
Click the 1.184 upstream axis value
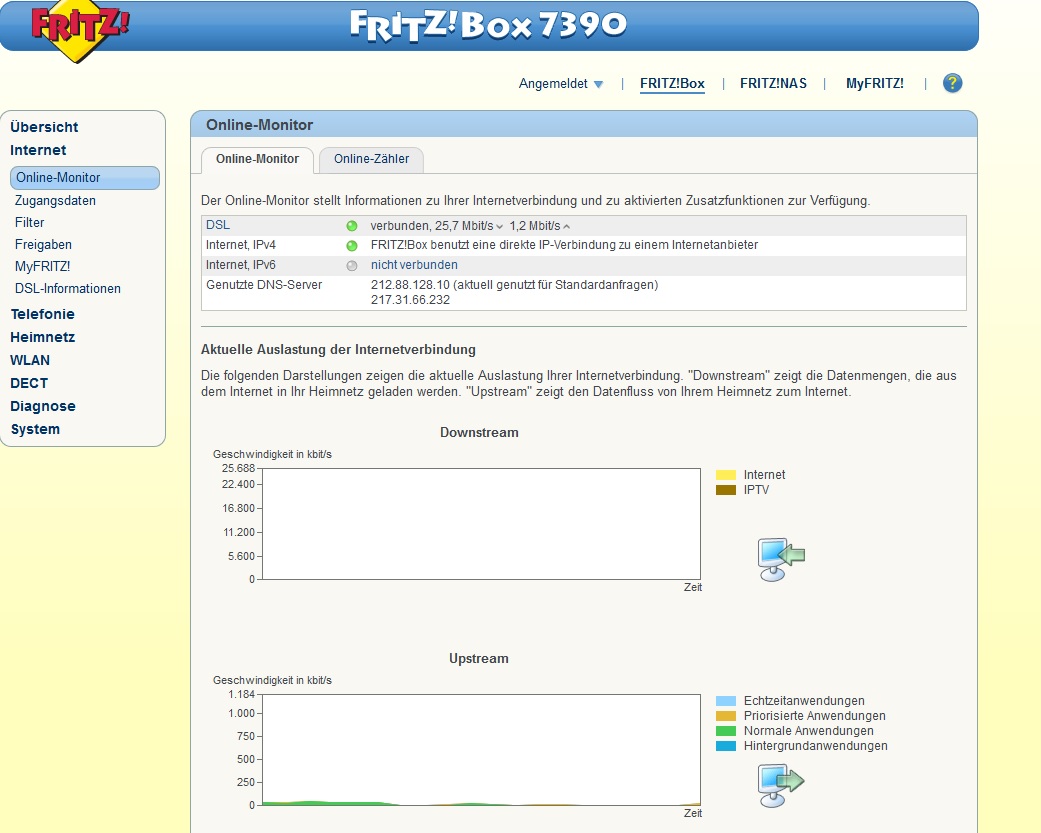(x=242, y=694)
